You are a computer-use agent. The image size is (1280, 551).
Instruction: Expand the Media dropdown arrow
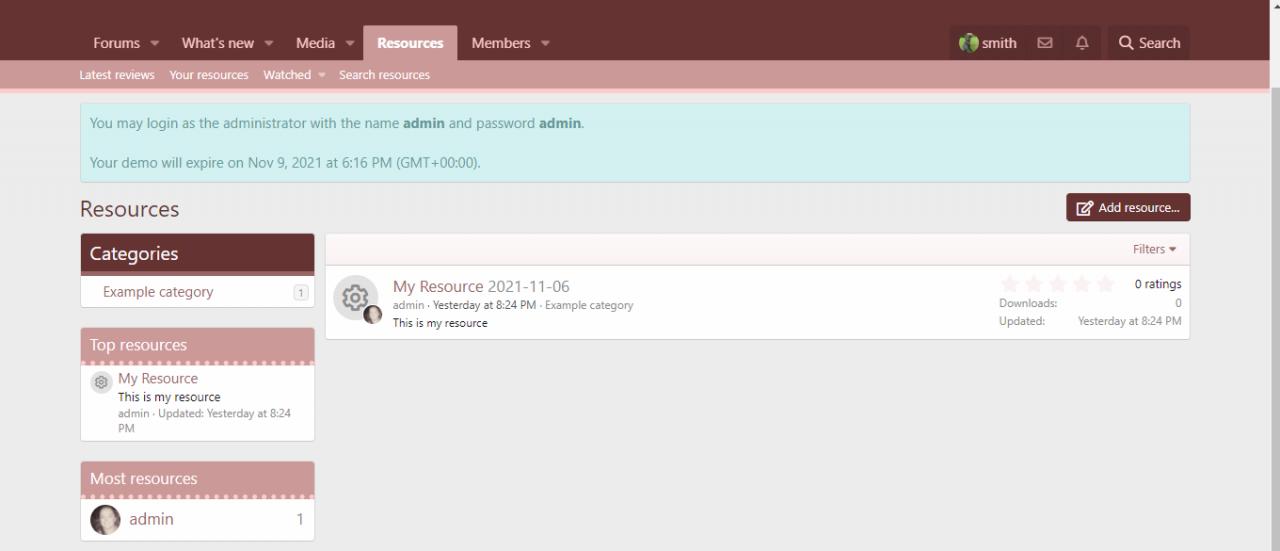pyautogui.click(x=350, y=43)
